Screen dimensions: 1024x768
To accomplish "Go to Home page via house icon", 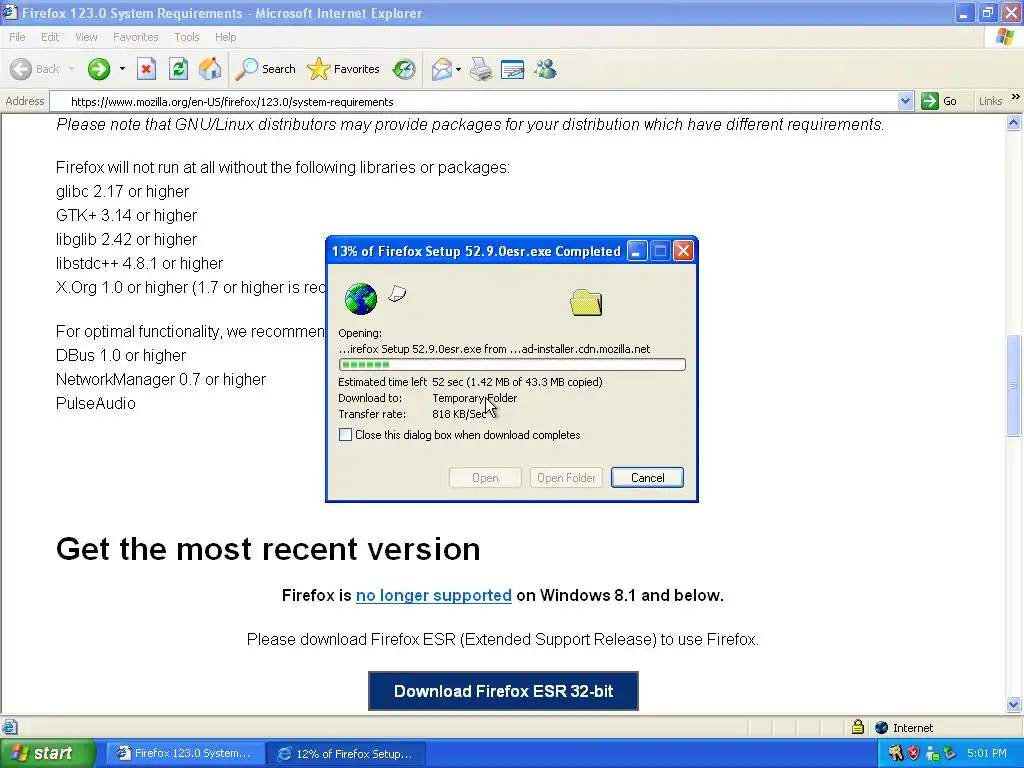I will tap(210, 69).
